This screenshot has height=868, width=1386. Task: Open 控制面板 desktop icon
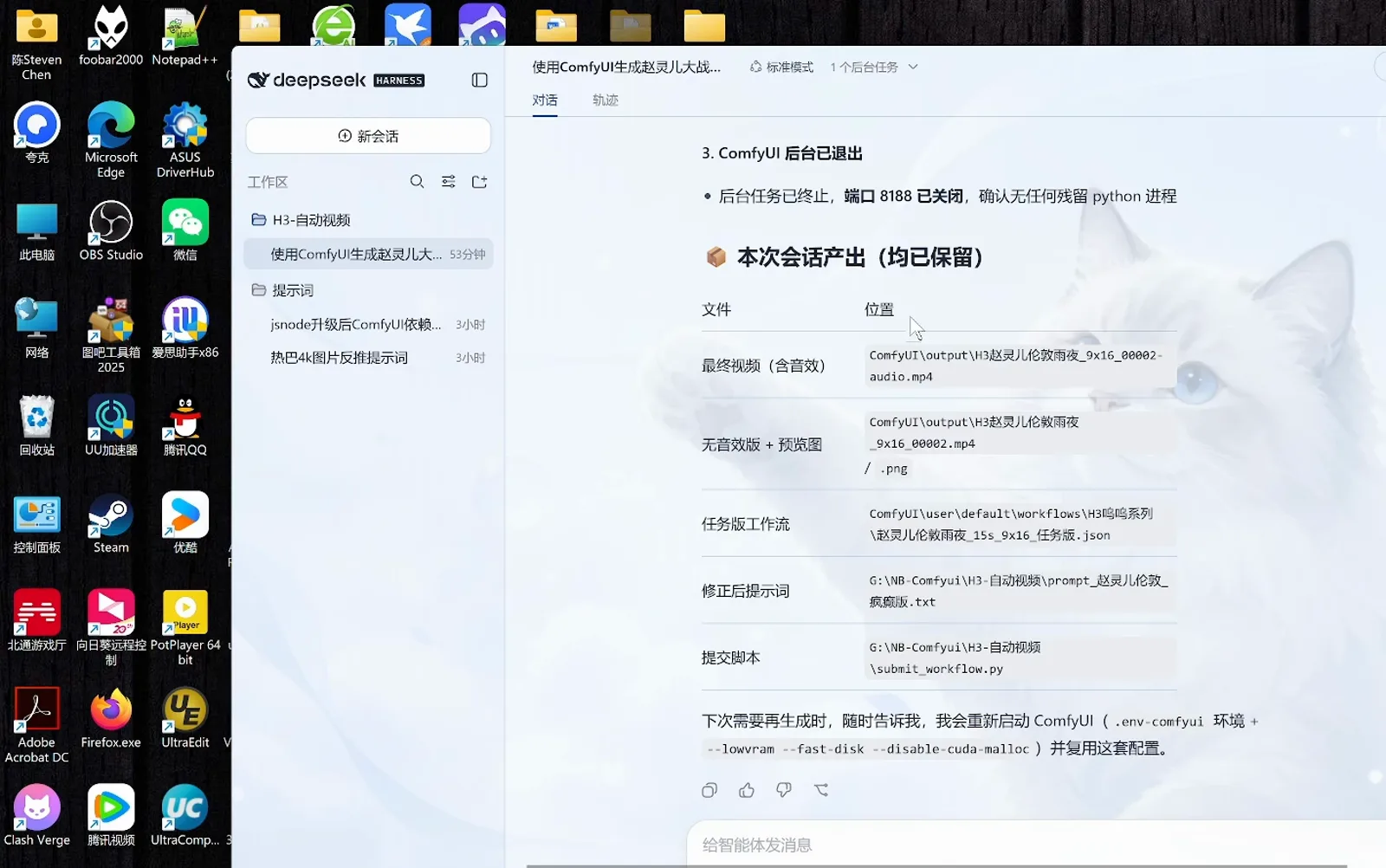click(x=36, y=523)
